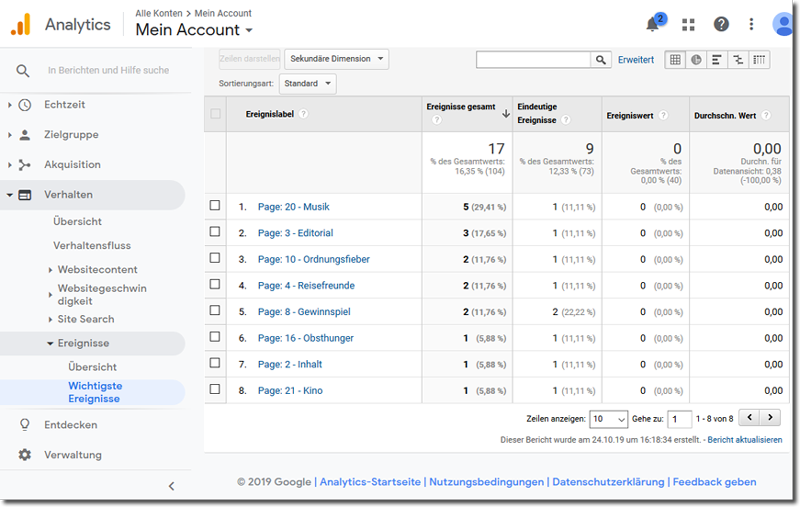Open the Google apps grid icon
The image size is (800, 507).
pos(688,24)
